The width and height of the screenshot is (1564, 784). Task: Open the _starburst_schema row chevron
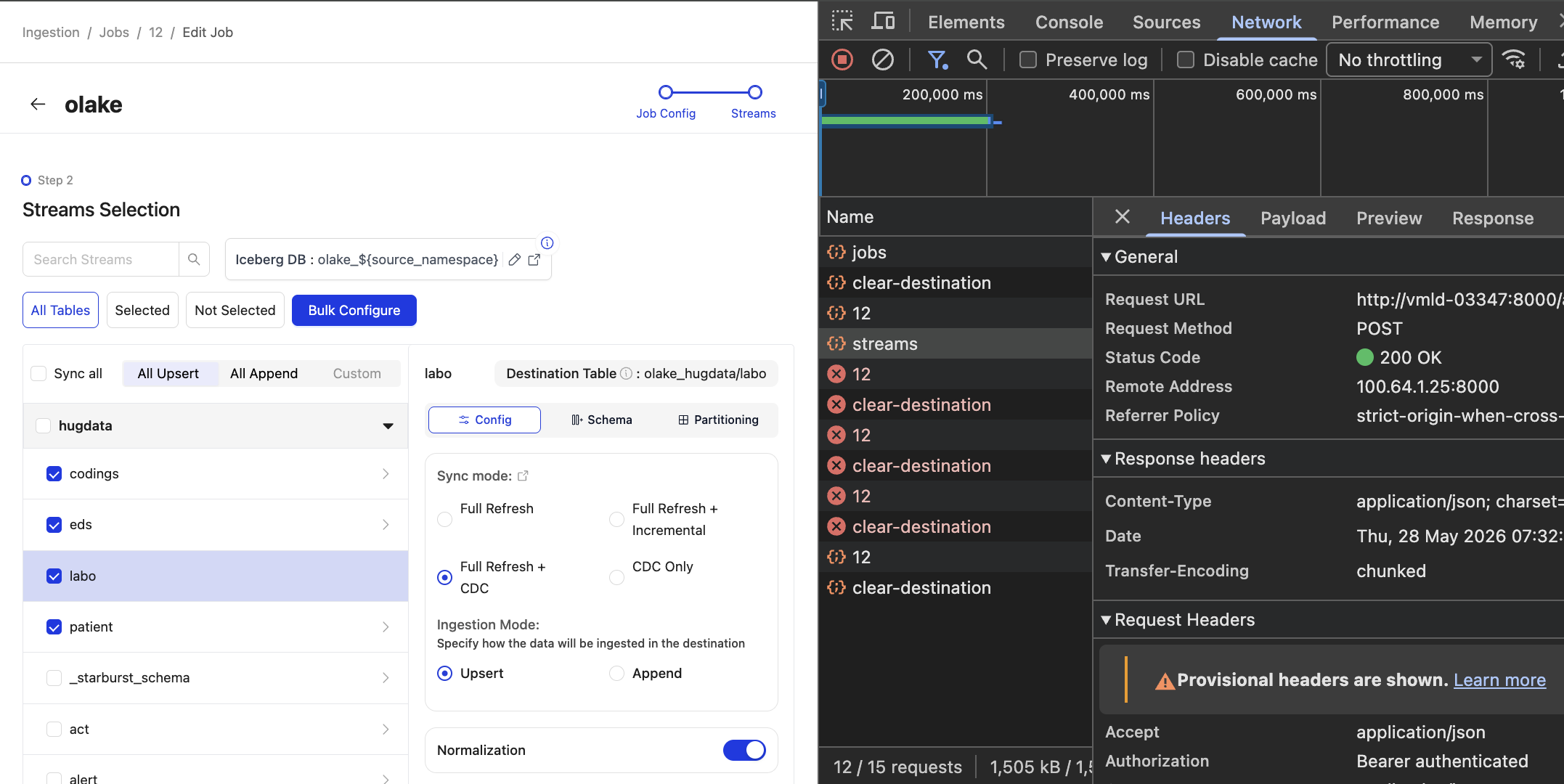click(x=386, y=677)
